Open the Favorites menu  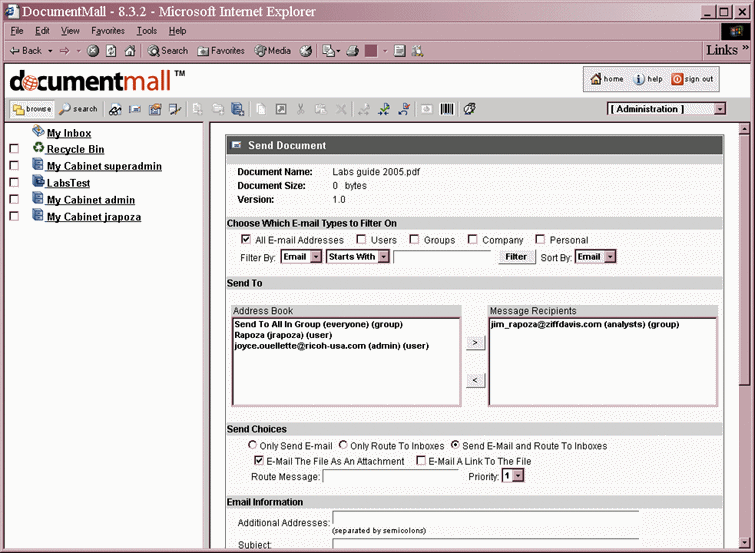[x=108, y=31]
